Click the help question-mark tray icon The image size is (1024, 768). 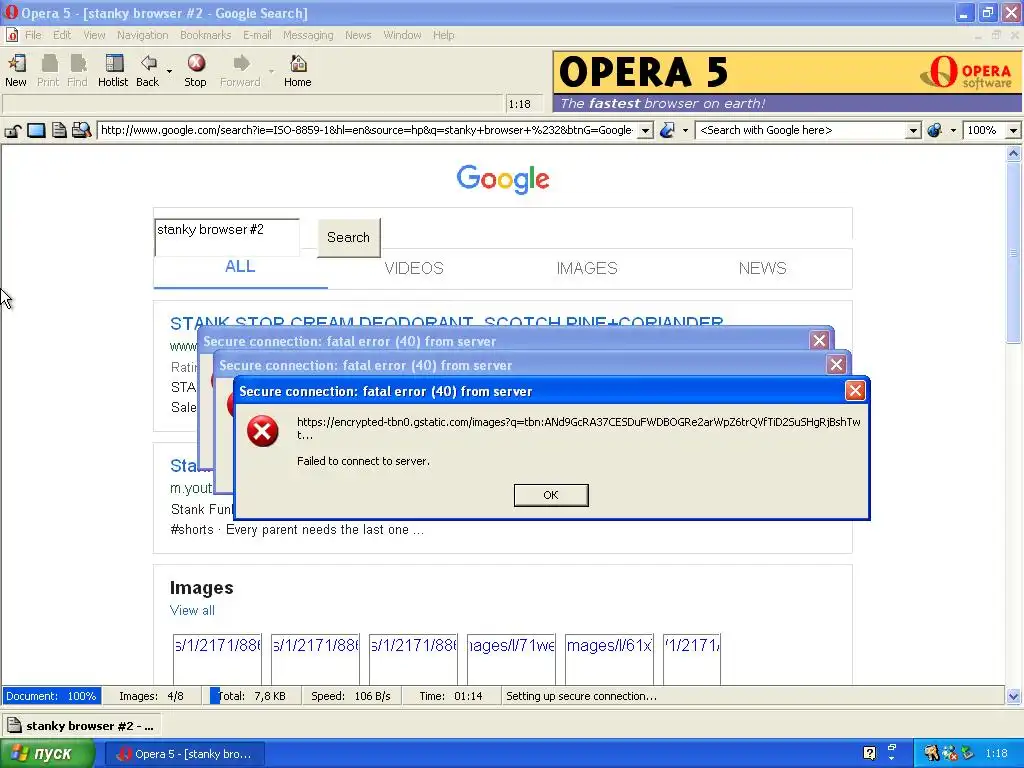869,753
